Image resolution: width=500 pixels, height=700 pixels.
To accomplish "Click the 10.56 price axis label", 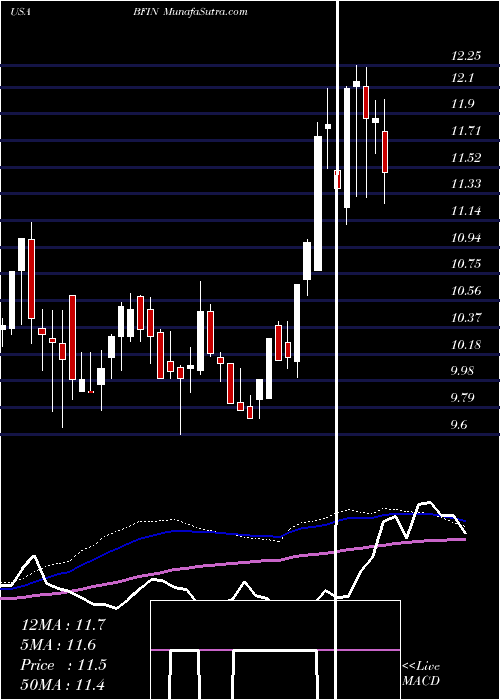I will click(x=466, y=291).
